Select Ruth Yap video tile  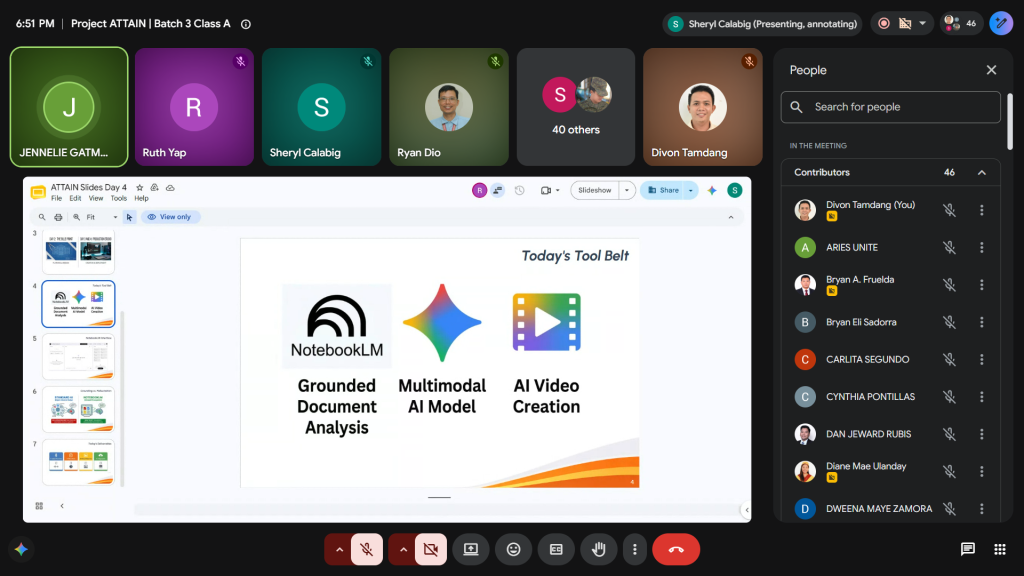tap(194, 107)
